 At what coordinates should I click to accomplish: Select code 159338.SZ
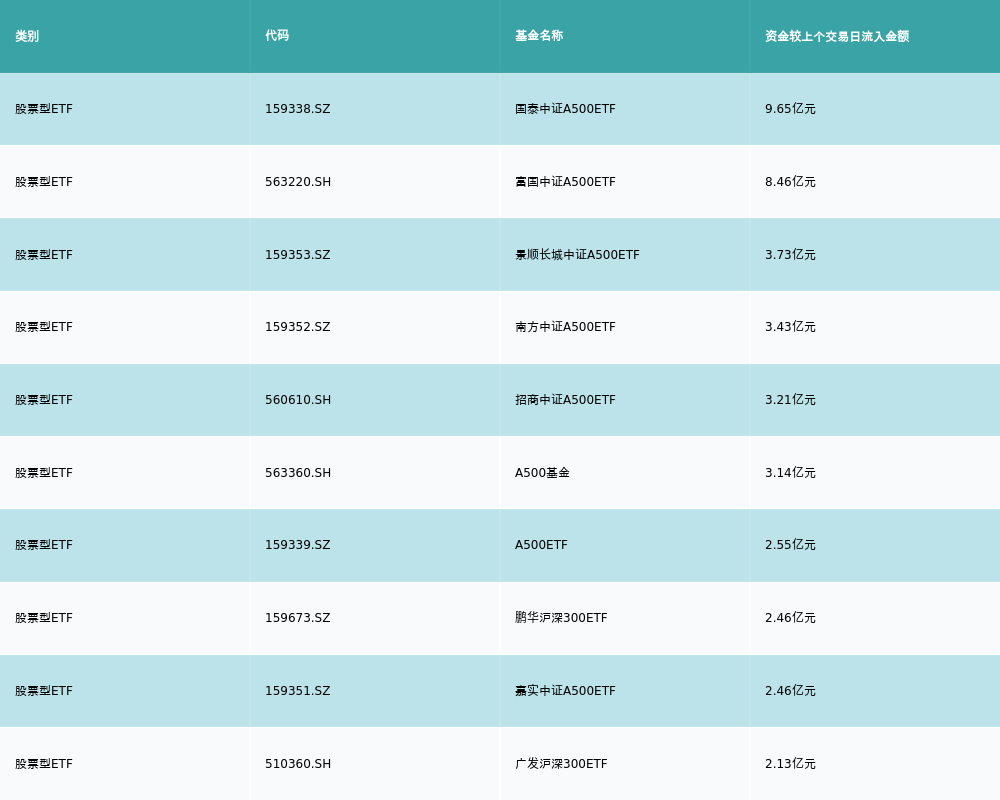[x=298, y=109]
